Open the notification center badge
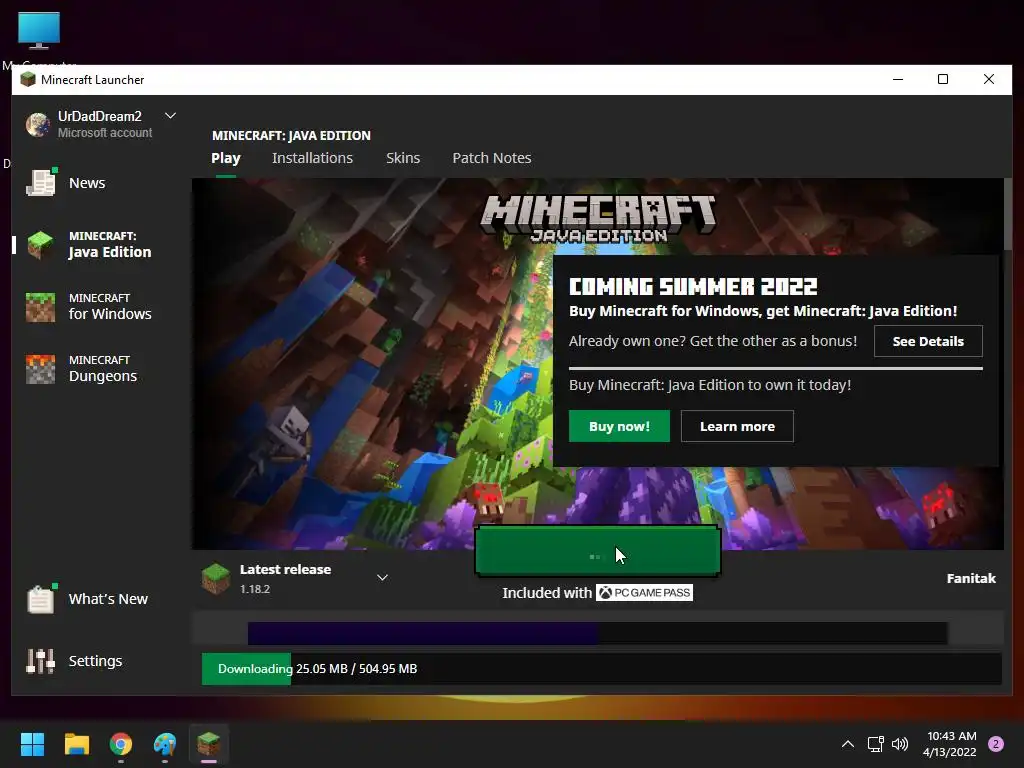 996,744
